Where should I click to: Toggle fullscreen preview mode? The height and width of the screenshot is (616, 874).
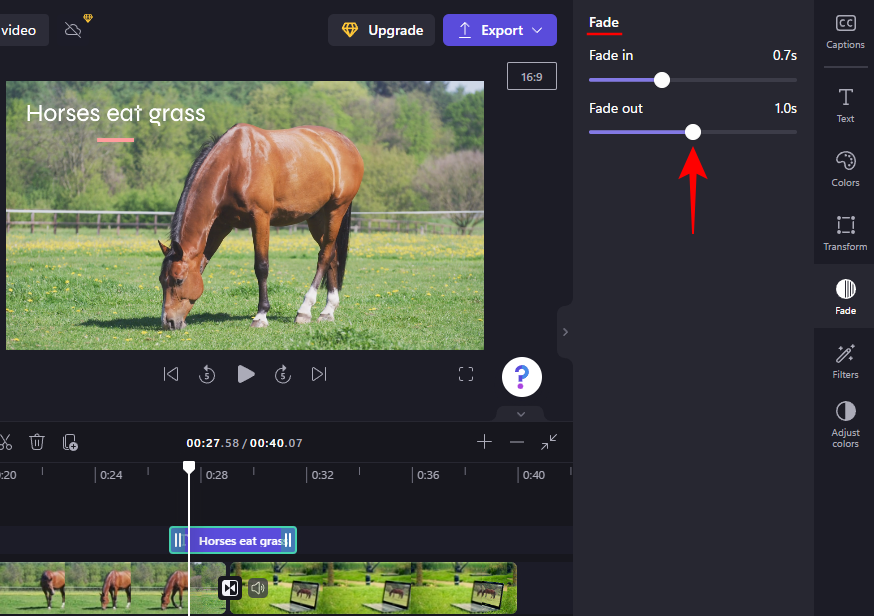466,373
